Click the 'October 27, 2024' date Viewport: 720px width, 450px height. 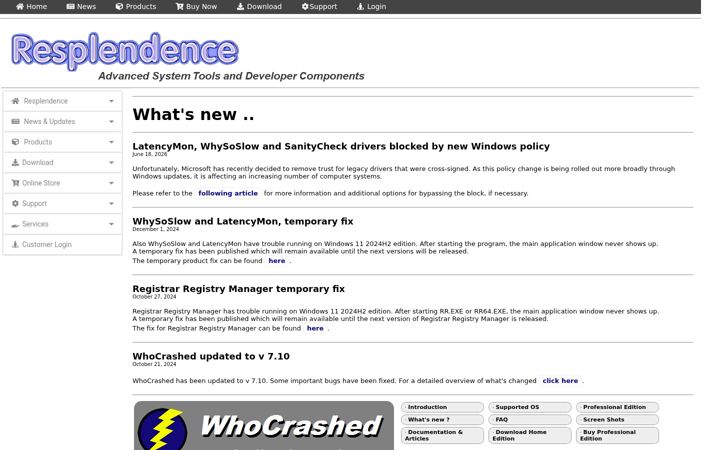click(154, 297)
